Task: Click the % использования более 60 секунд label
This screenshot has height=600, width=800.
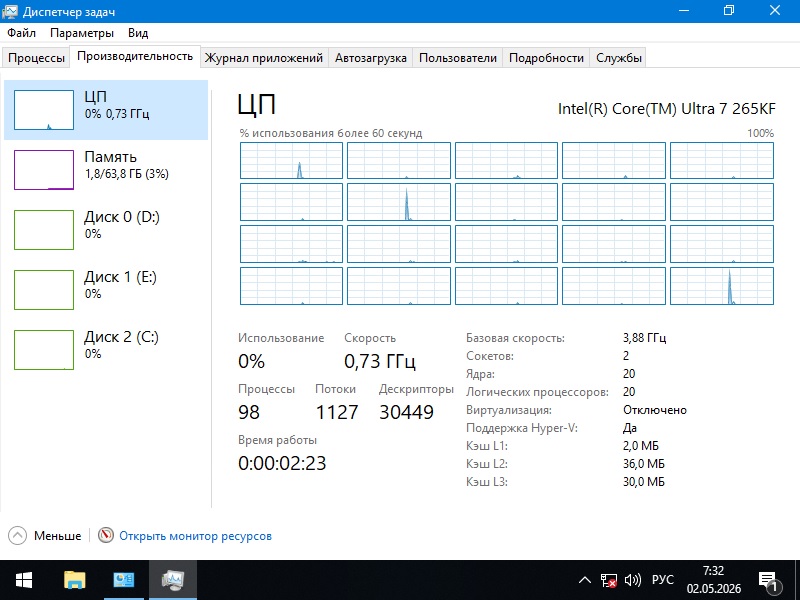Action: coord(331,133)
